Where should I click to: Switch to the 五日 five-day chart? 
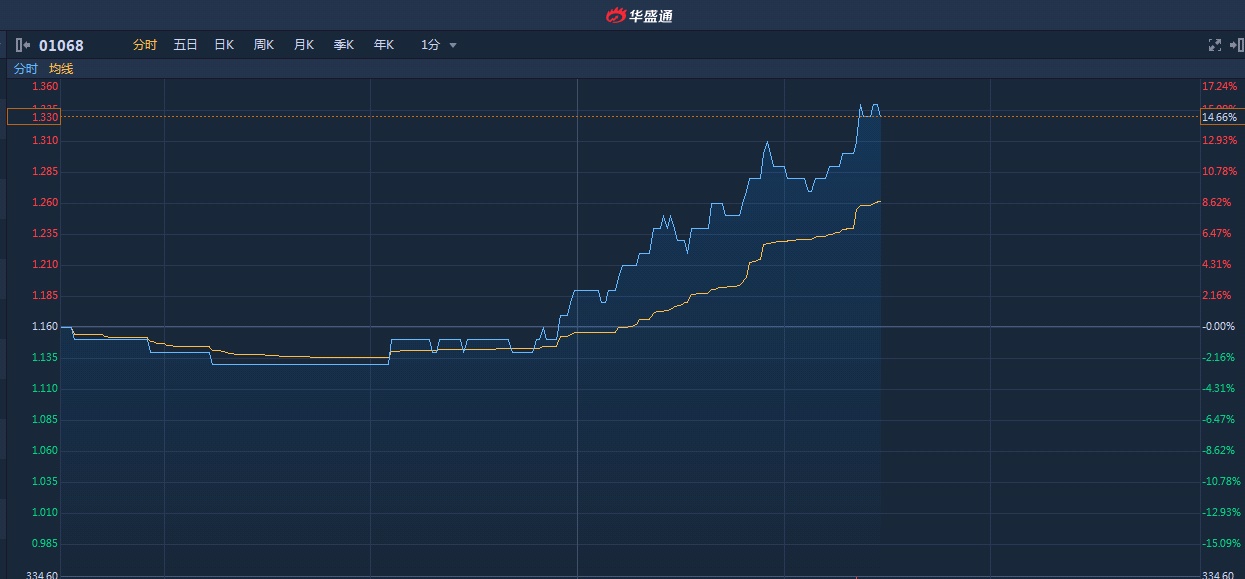(185, 45)
